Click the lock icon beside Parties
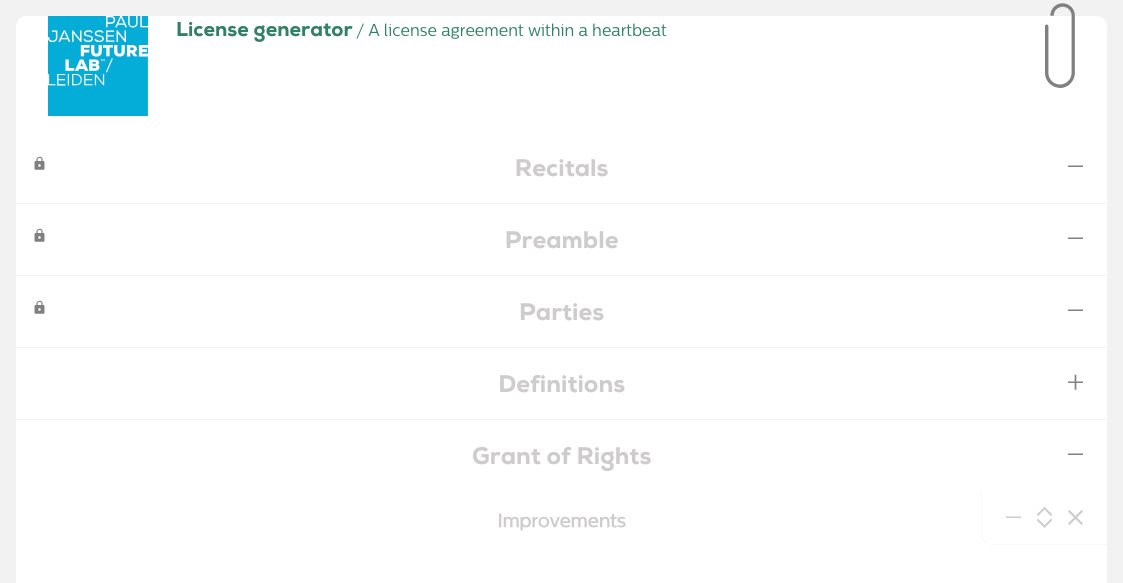This screenshot has width=1123, height=583. pyautogui.click(x=39, y=307)
